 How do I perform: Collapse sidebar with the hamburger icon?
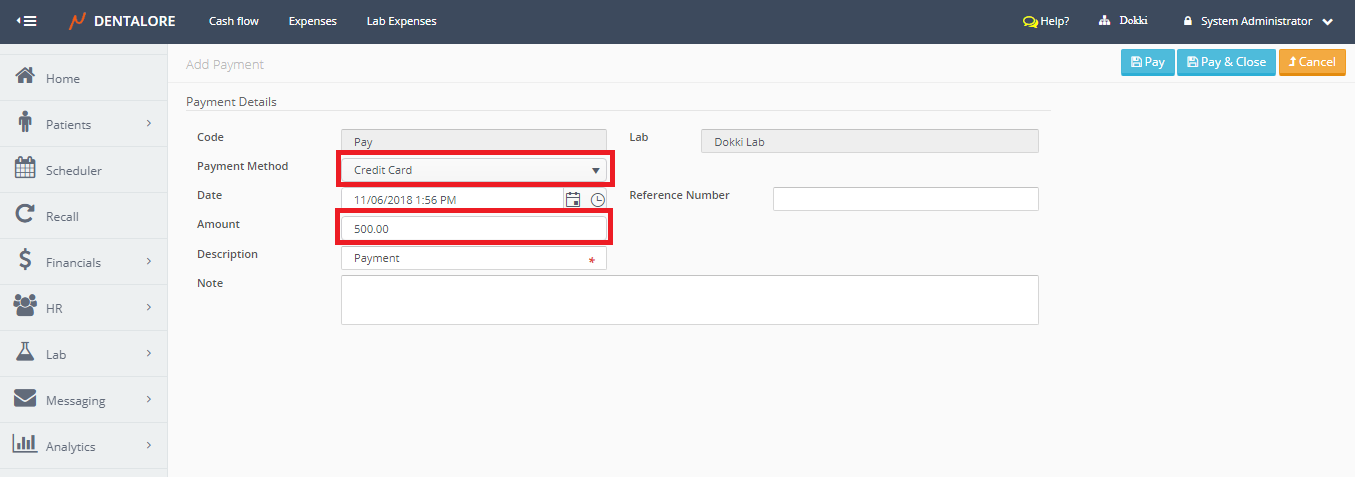point(27,21)
